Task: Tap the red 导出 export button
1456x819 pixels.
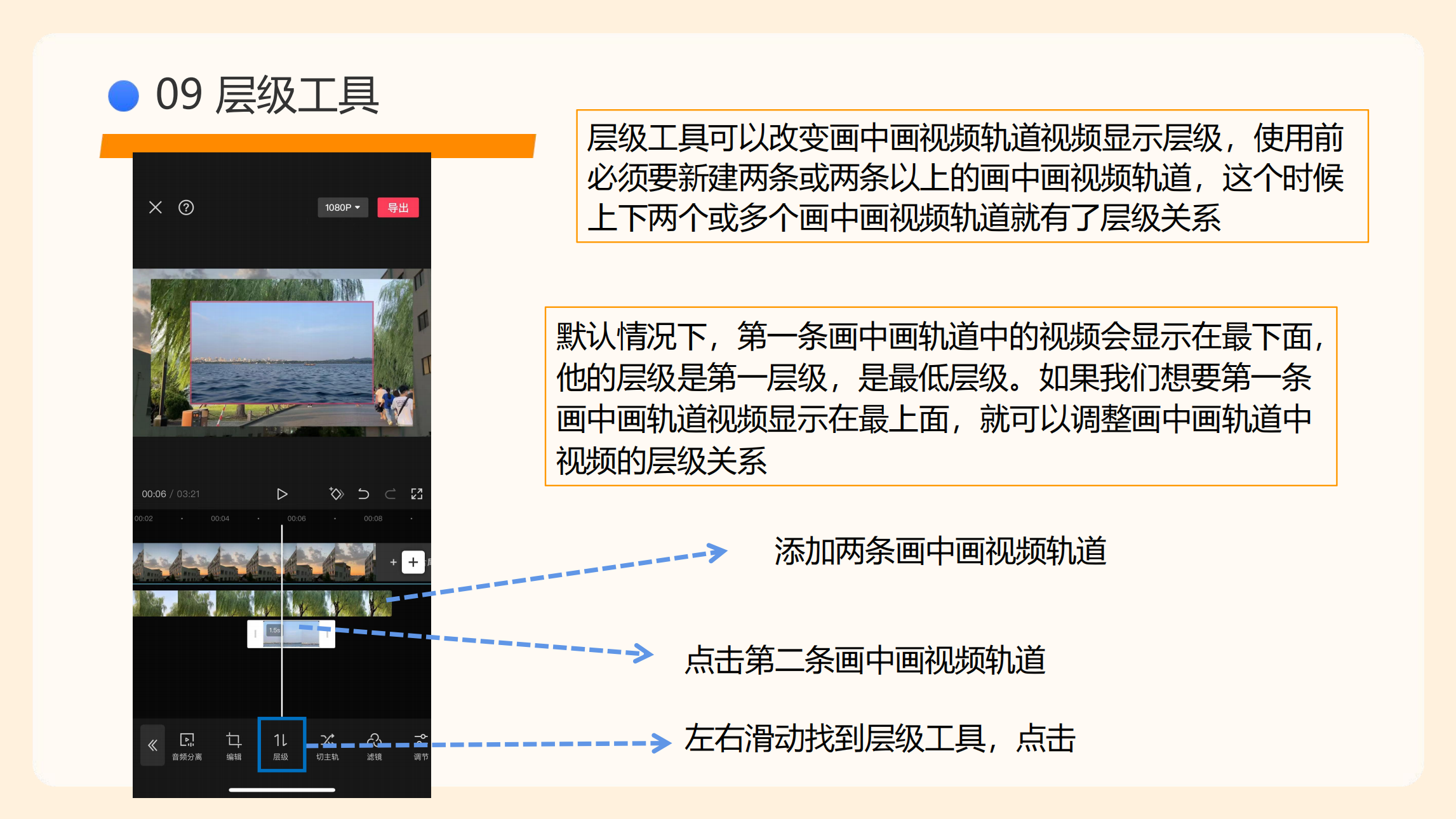Action: point(398,208)
